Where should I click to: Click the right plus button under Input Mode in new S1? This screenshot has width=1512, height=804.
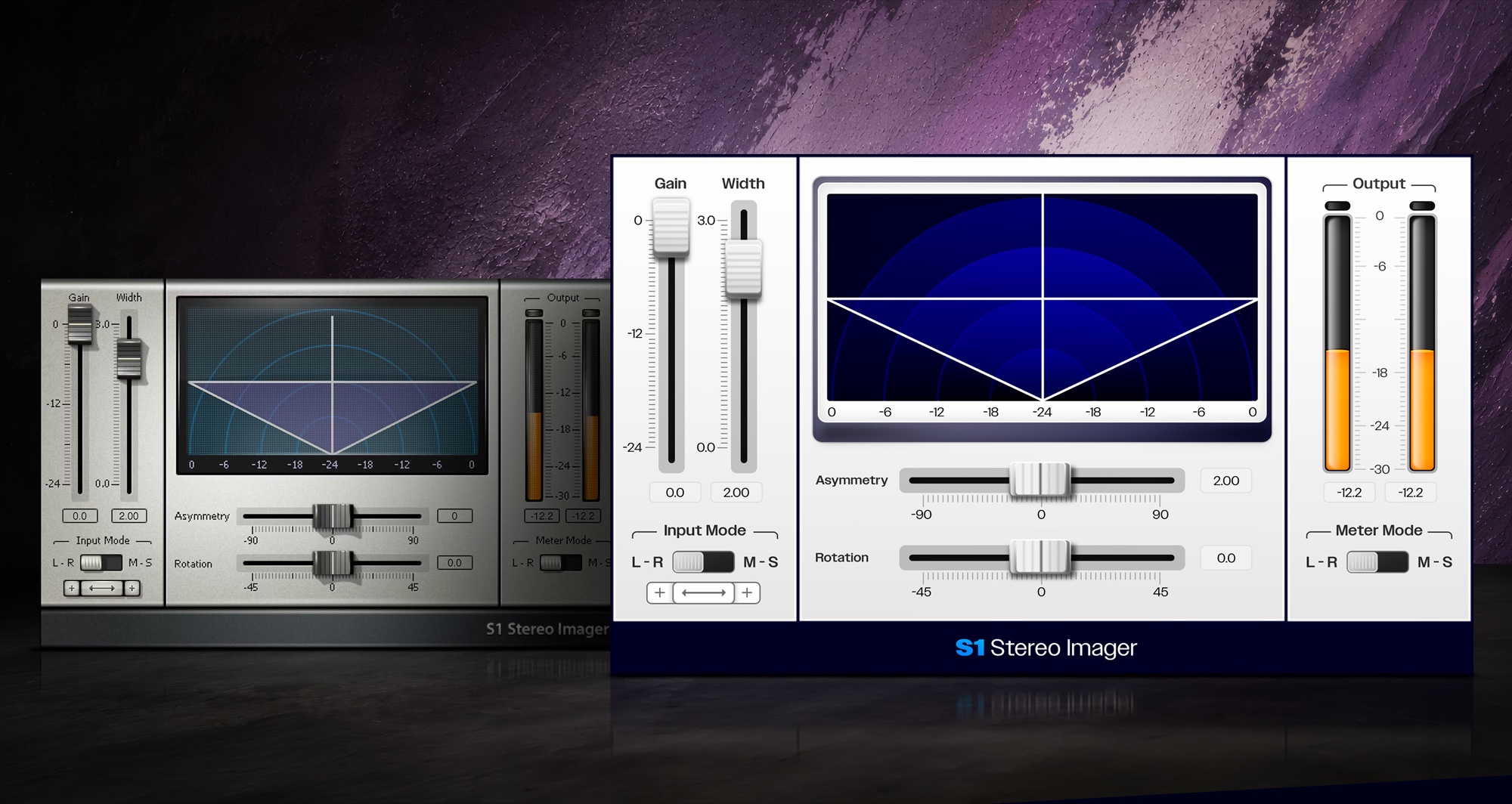[747, 593]
